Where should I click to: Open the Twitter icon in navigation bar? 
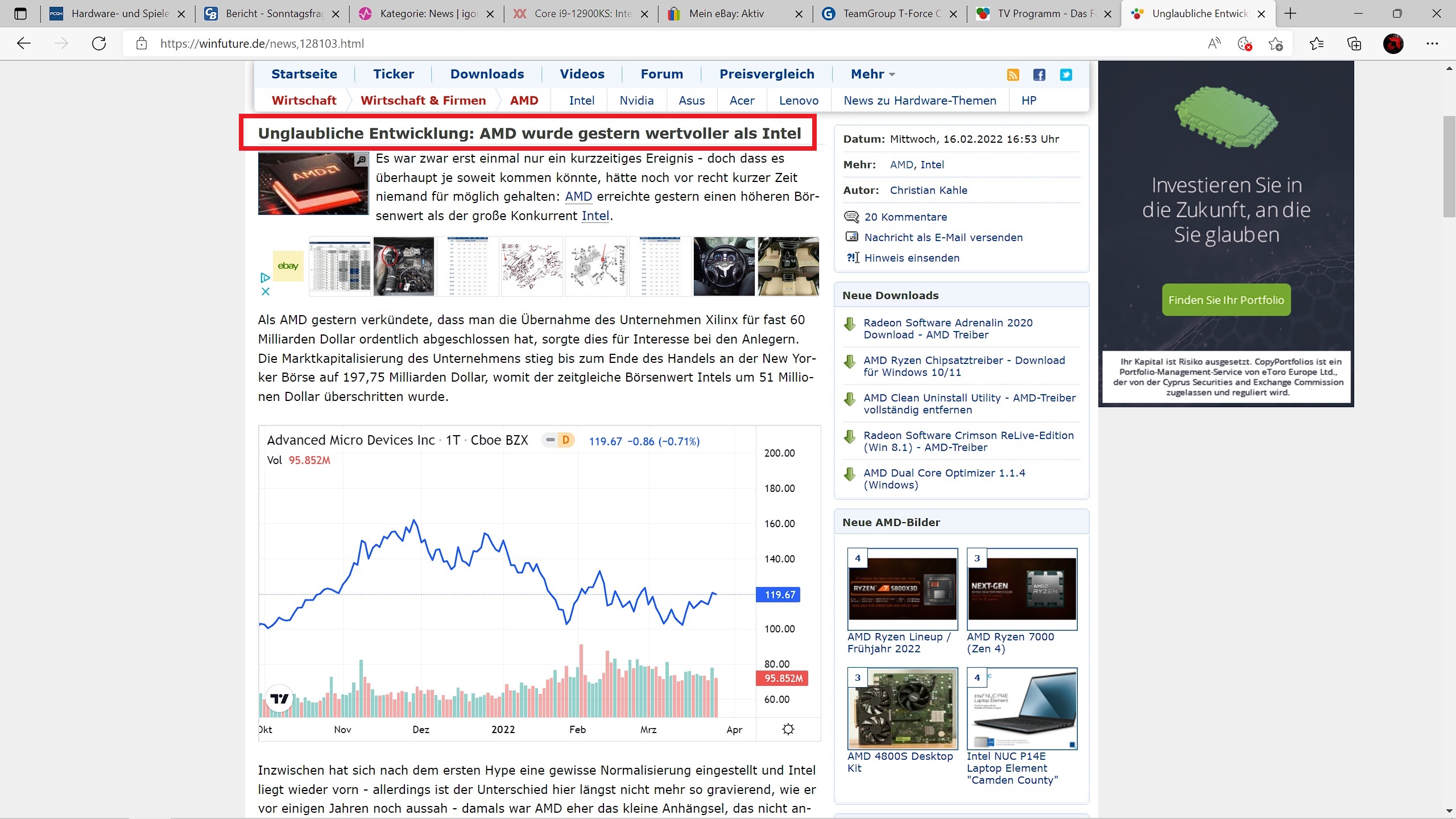(x=1066, y=75)
